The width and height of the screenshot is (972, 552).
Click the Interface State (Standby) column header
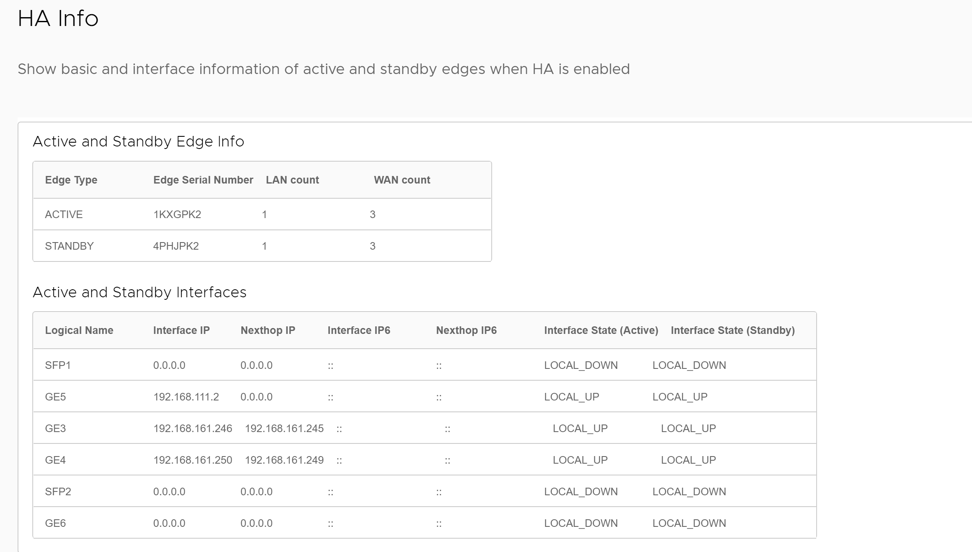pos(732,330)
